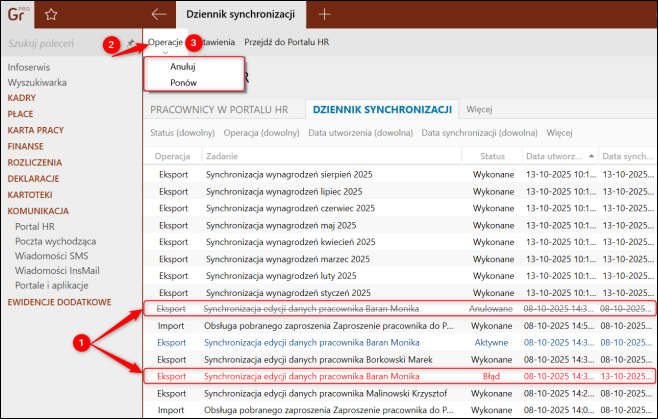Click the back arrow in tab bar

pyautogui.click(x=158, y=14)
